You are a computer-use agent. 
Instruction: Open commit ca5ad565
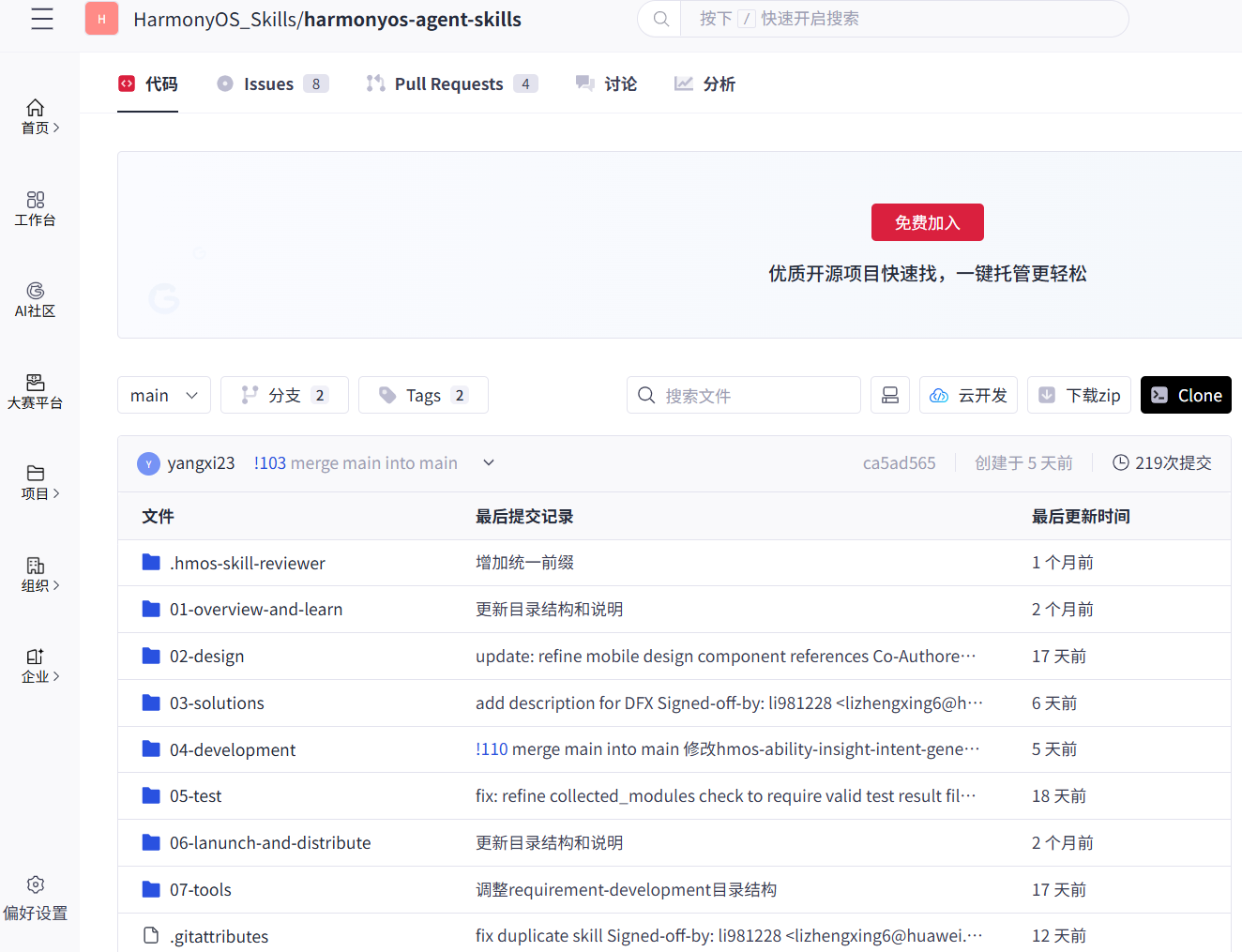click(899, 462)
